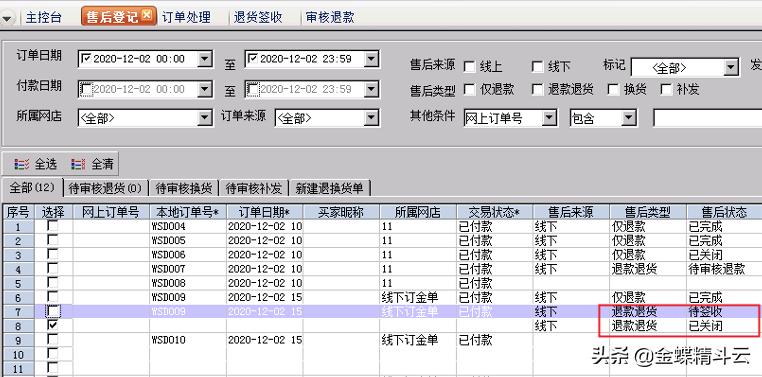This screenshot has width=762, height=377.
Task: Click the WSD005 order number cell
Action: coord(188,240)
